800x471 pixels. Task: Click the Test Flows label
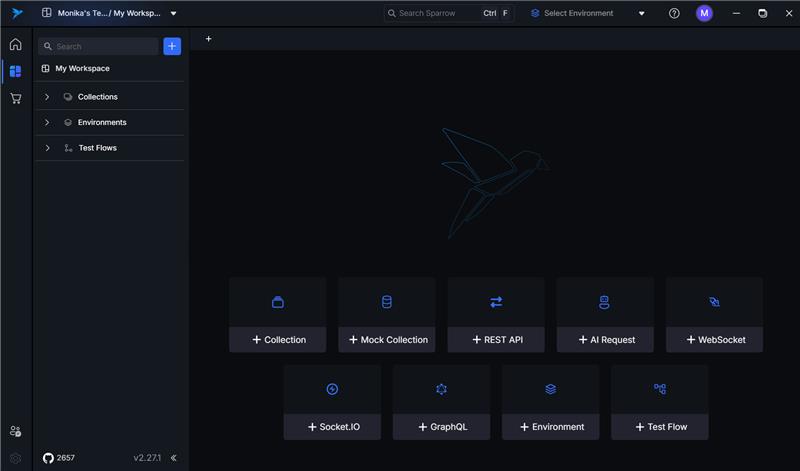(97, 148)
